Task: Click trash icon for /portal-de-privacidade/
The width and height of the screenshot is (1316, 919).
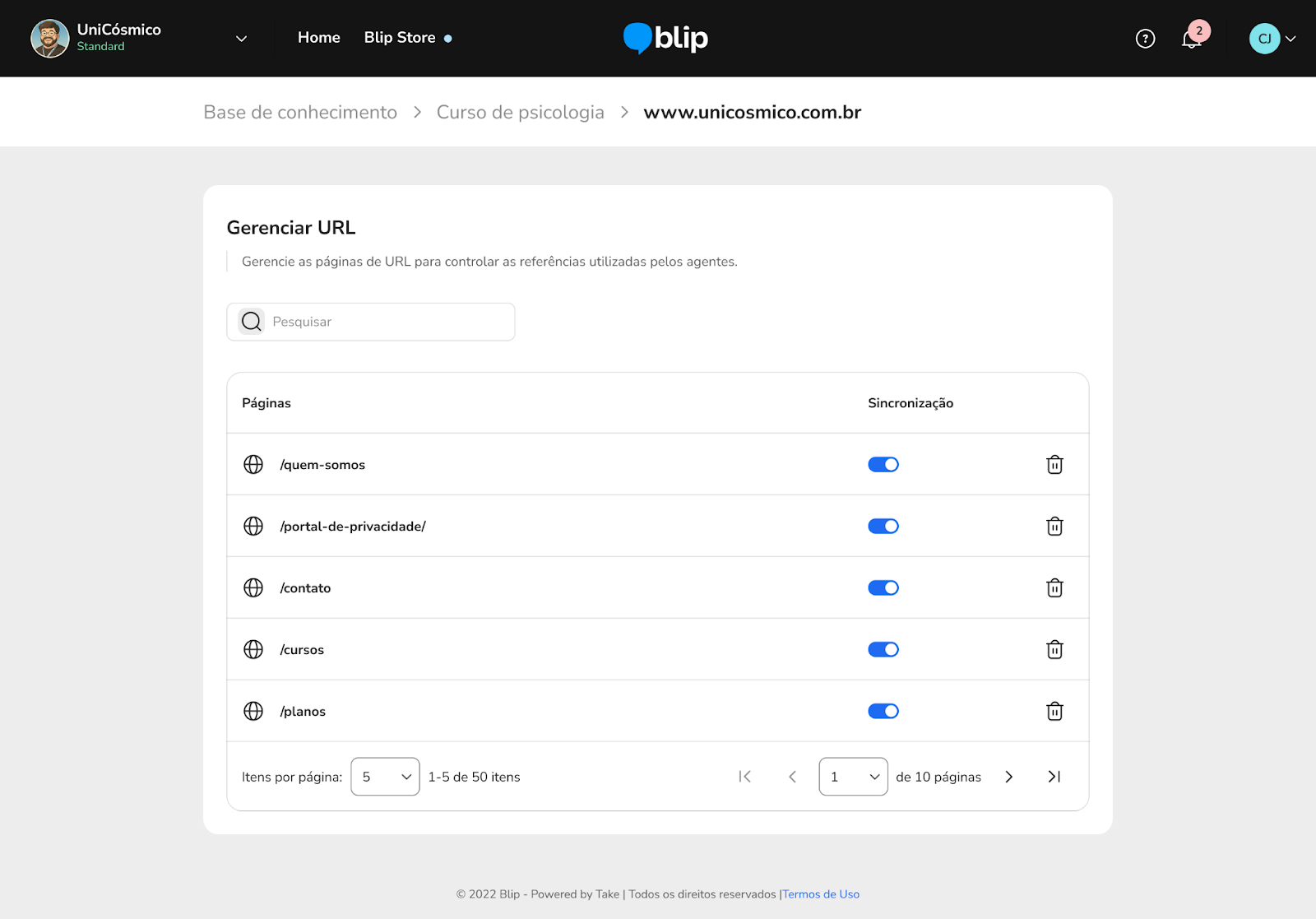Action: click(1054, 527)
